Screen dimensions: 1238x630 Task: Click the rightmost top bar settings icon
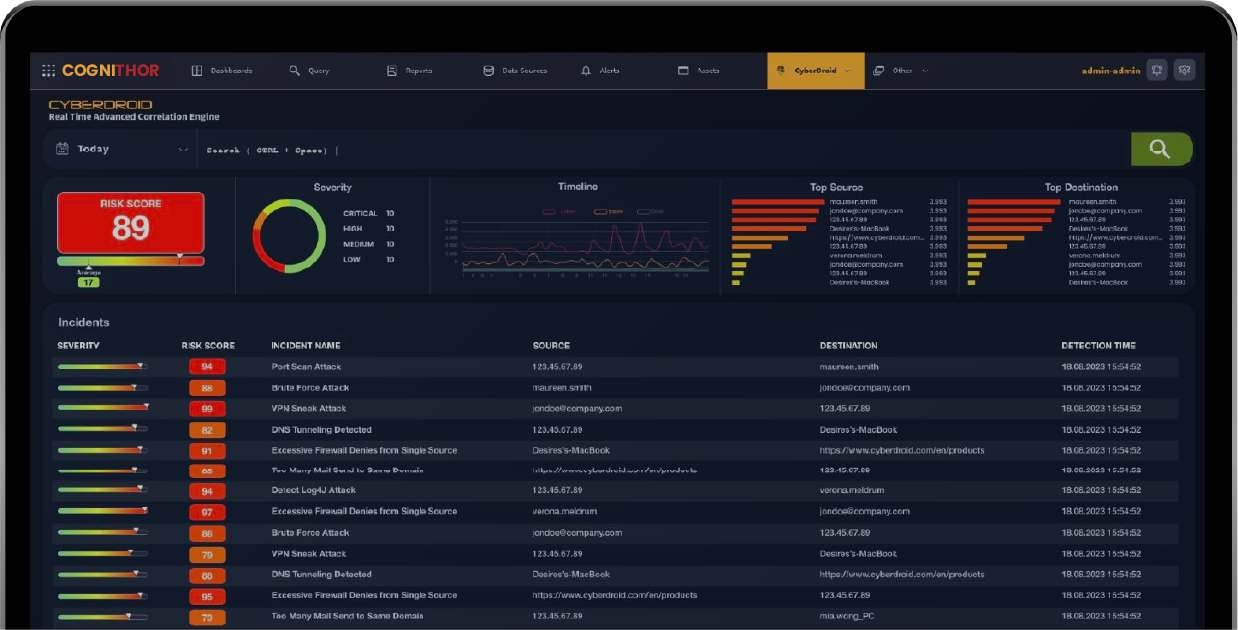point(1185,70)
